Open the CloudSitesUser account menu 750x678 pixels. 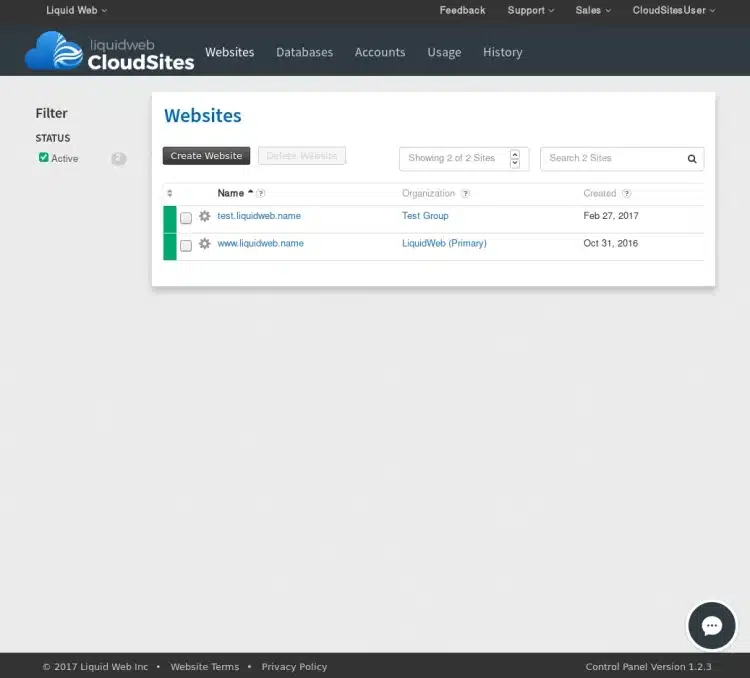674,10
